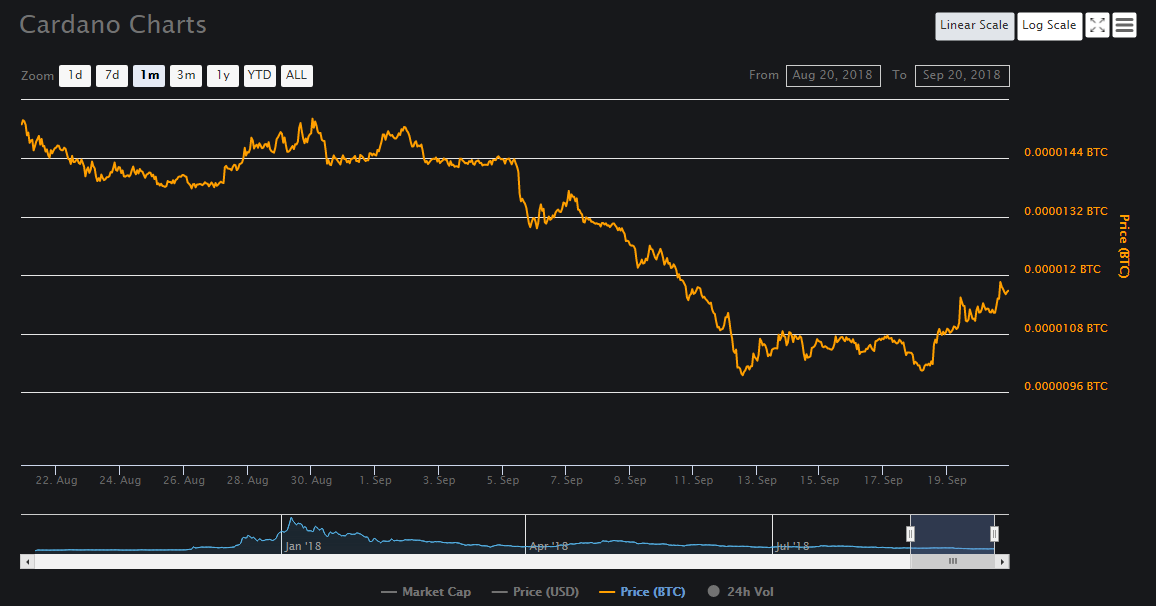Click the Cardano Charts heading
The image size is (1156, 606).
[x=113, y=25]
